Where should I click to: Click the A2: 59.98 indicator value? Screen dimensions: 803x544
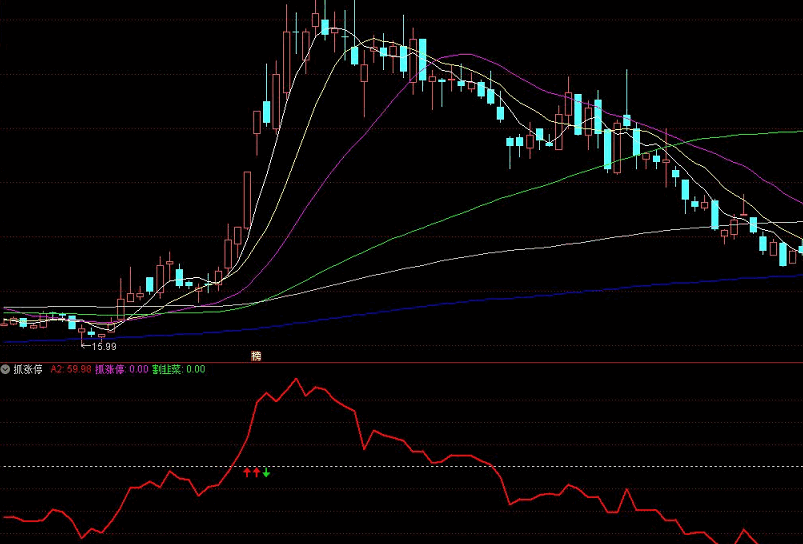coord(71,369)
